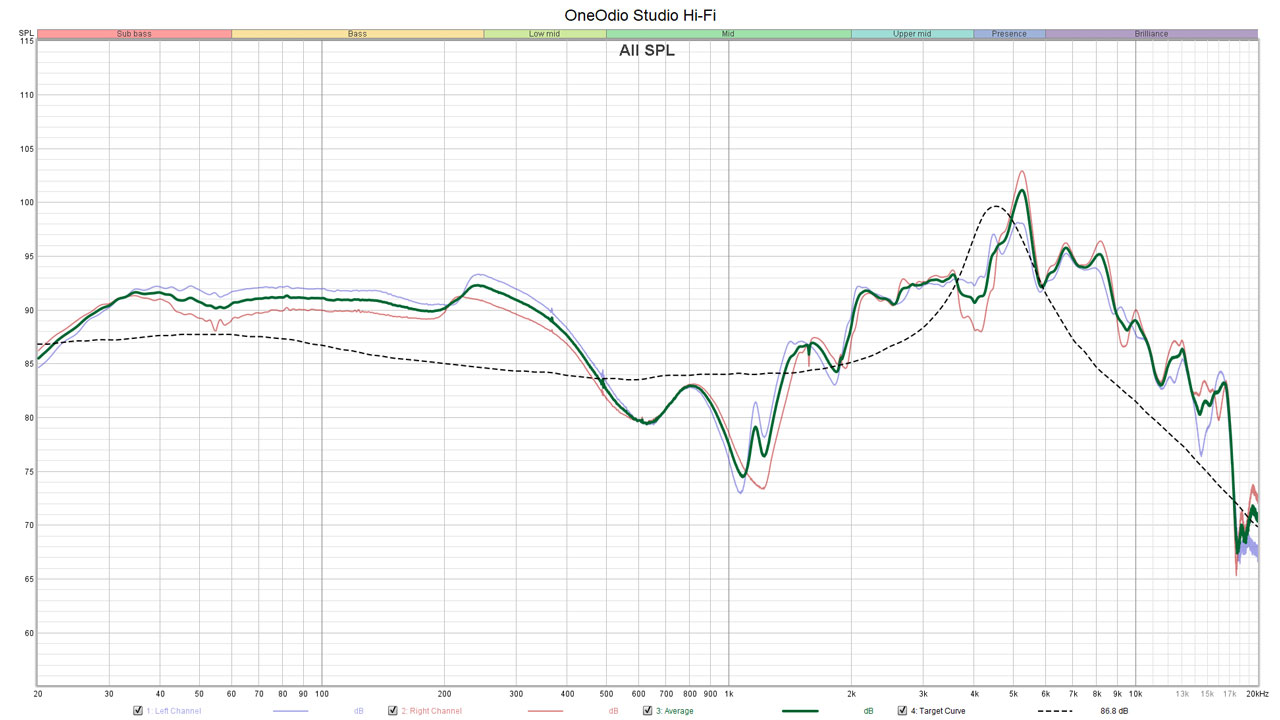Click the Upper mid band label
The width and height of the screenshot is (1280, 720).
click(x=912, y=34)
